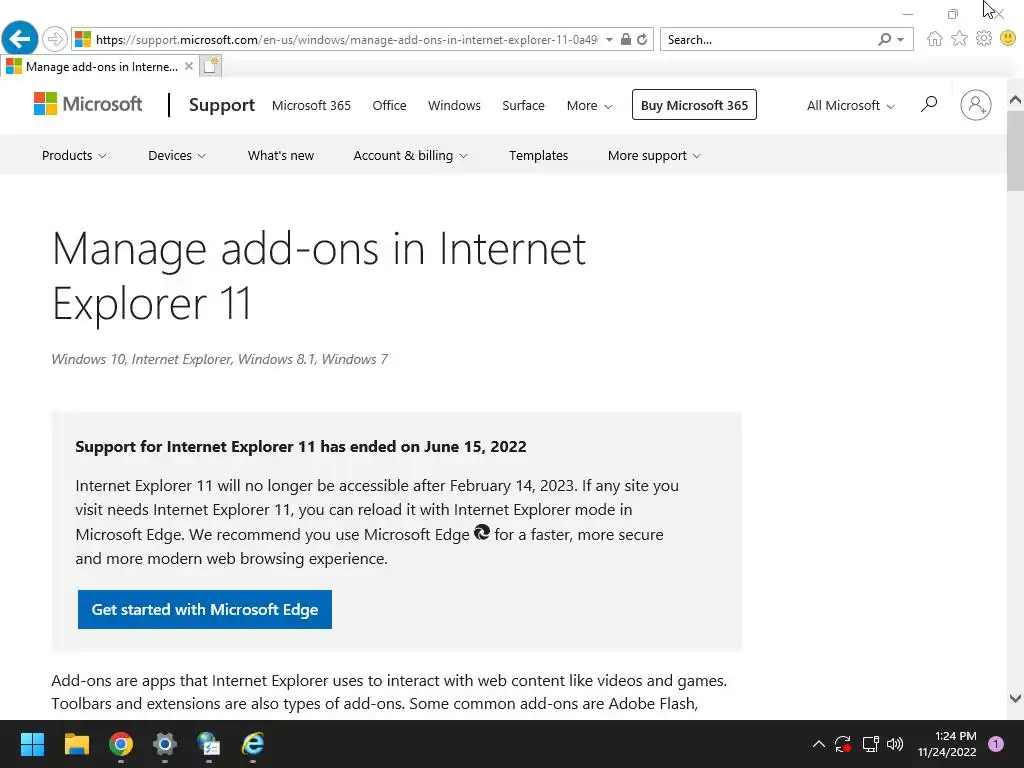Open Templates in the sub-navigation
Screen dimensions: 1024x768
(x=539, y=155)
